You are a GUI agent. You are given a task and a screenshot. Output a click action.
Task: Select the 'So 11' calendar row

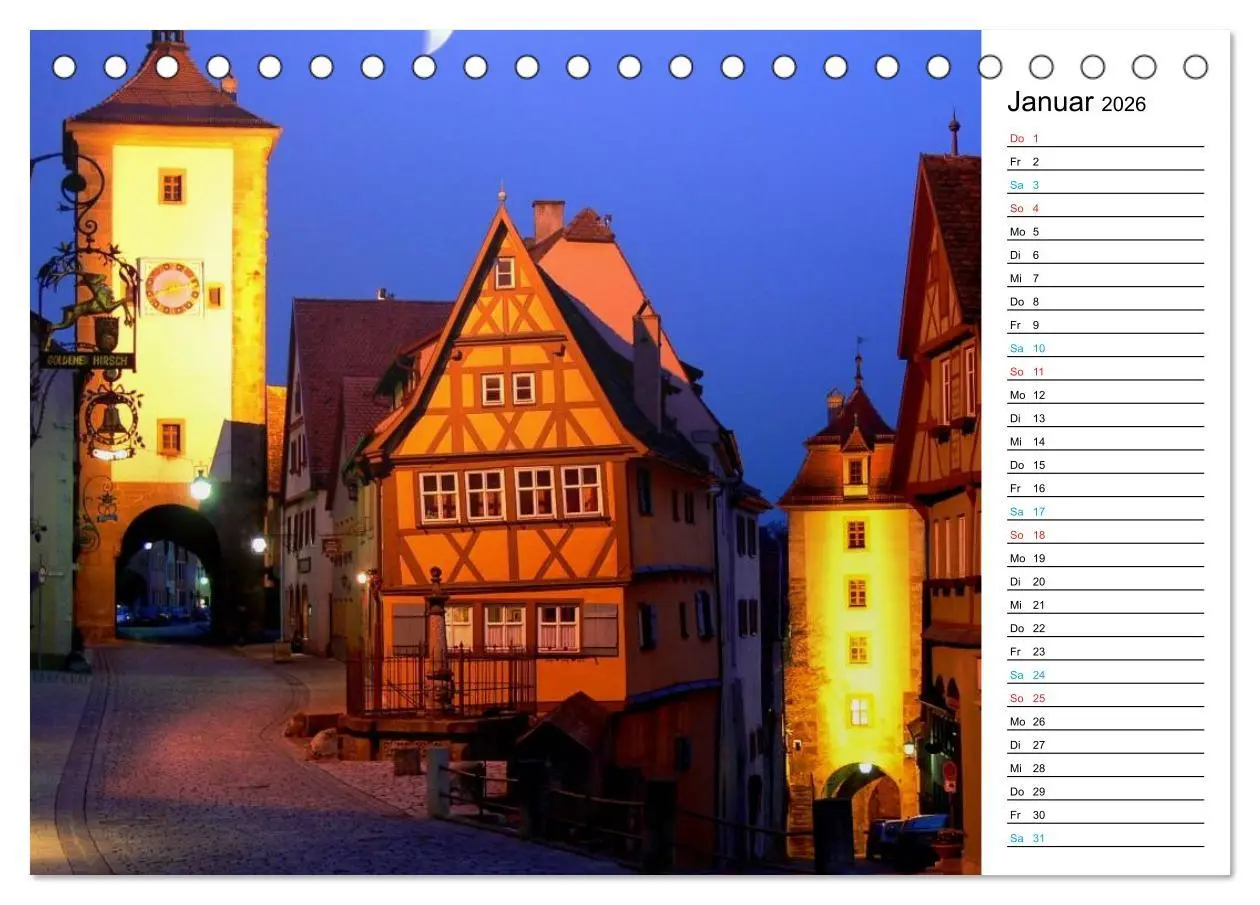(x=1105, y=371)
